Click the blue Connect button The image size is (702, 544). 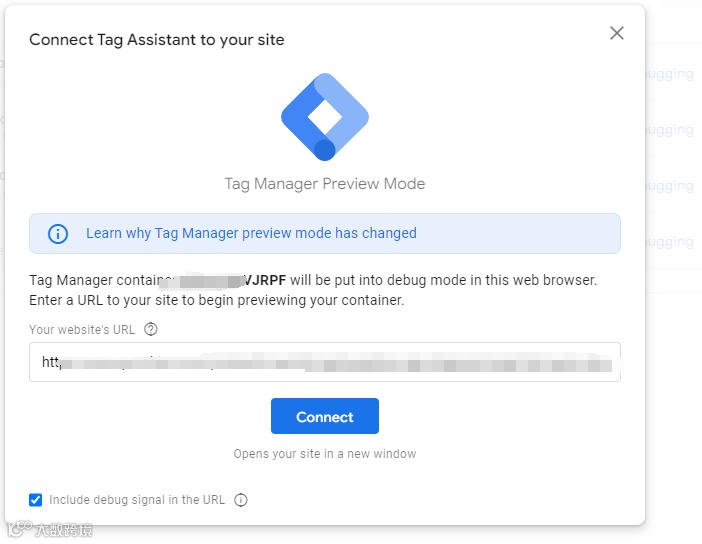click(325, 416)
